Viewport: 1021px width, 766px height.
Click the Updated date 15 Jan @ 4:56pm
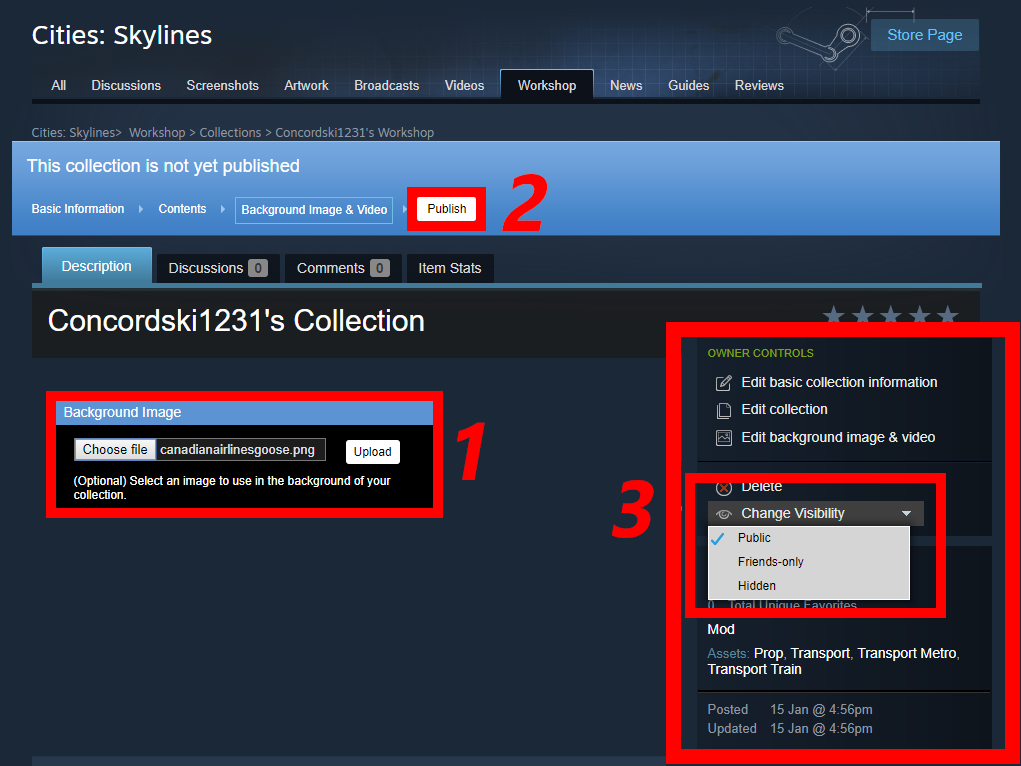[820, 728]
